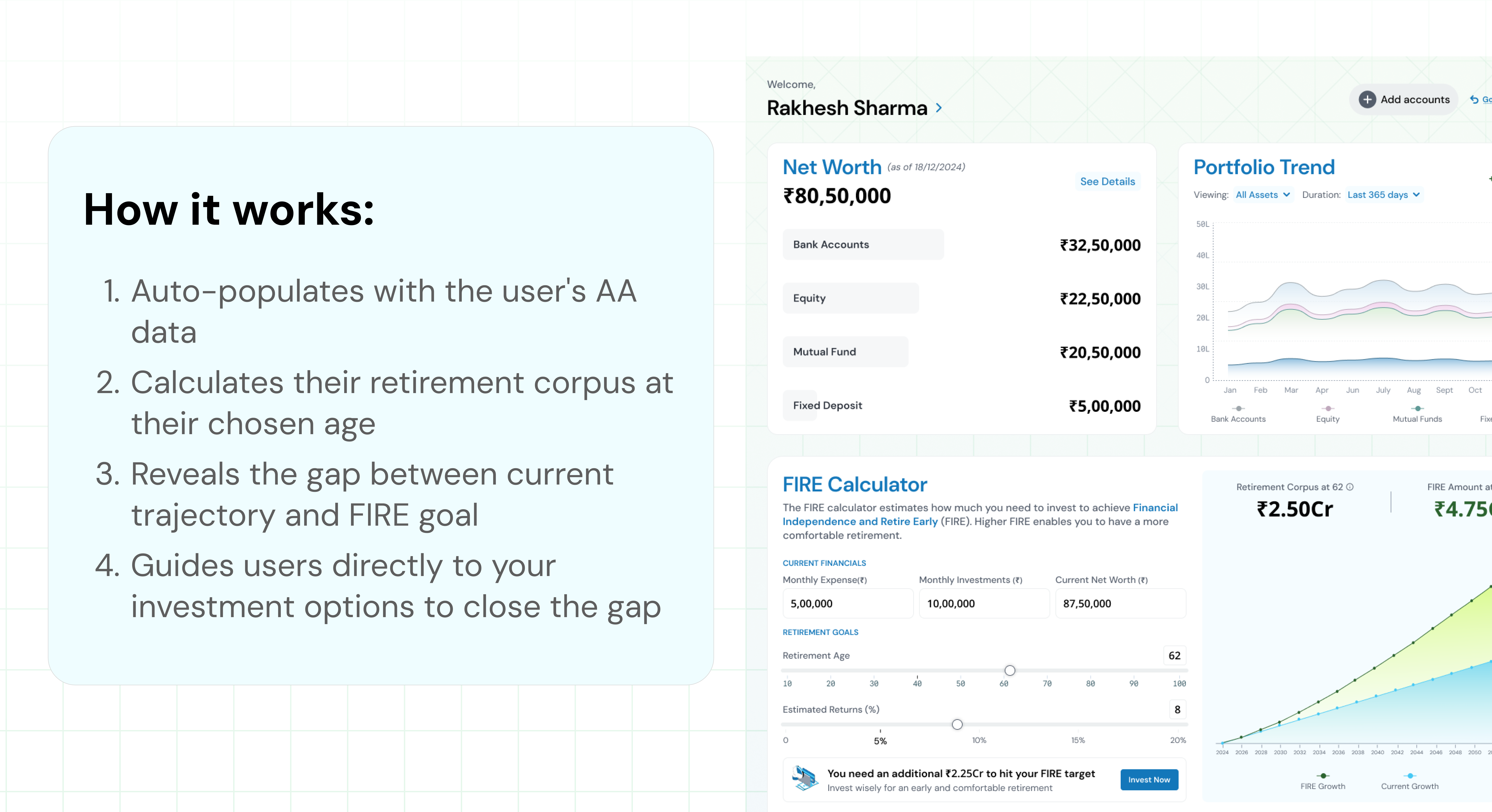Click the plus icon on Add accounts
This screenshot has width=1492, height=812.
coord(1367,100)
